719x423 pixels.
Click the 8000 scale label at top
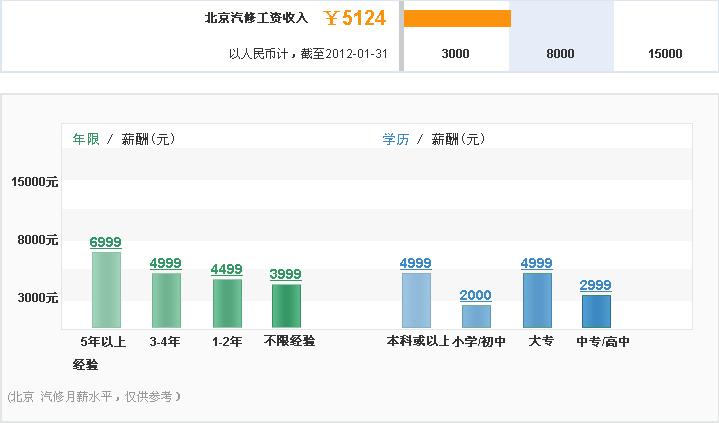click(x=560, y=54)
